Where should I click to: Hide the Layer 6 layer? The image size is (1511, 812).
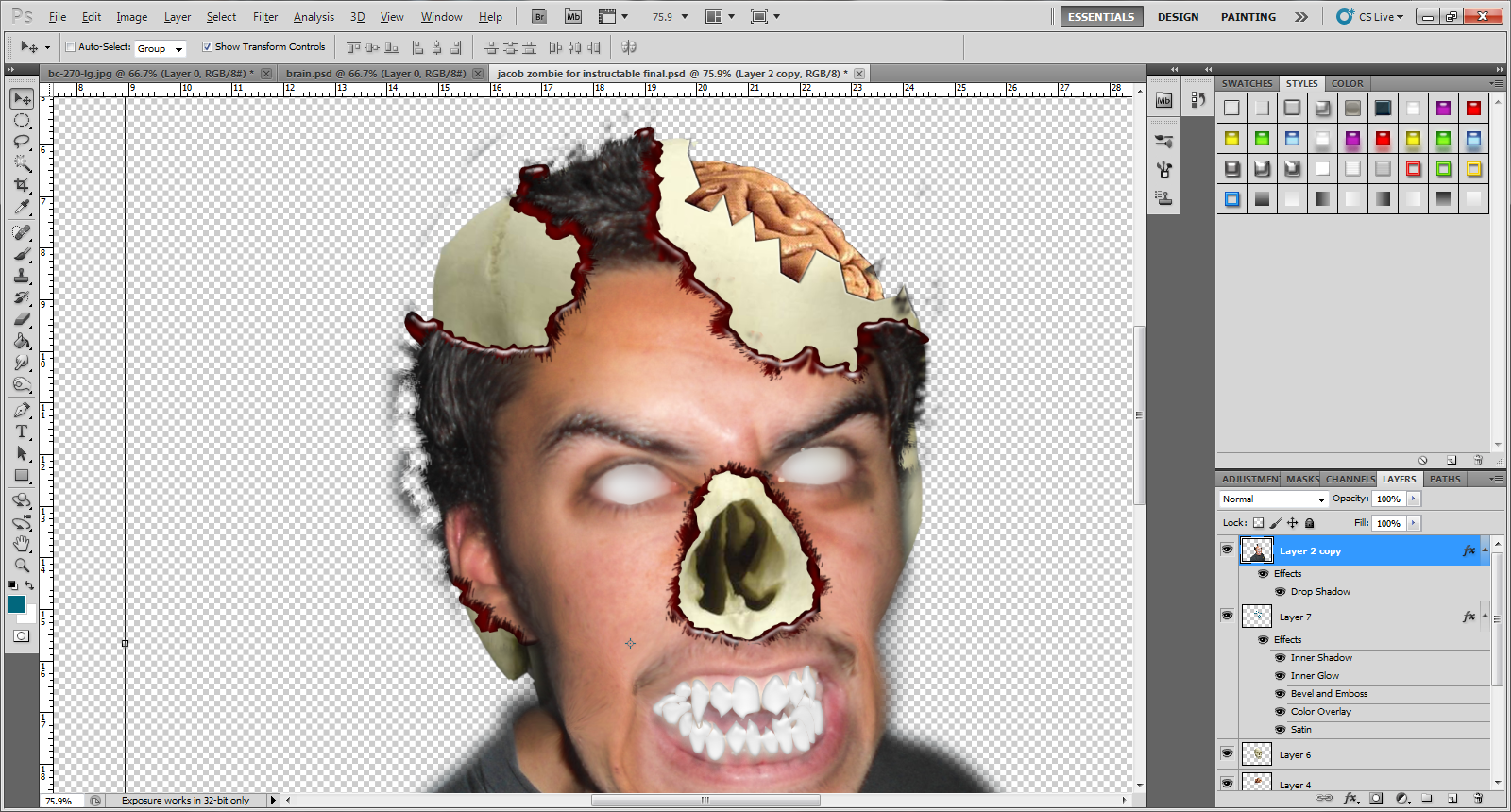1227,753
